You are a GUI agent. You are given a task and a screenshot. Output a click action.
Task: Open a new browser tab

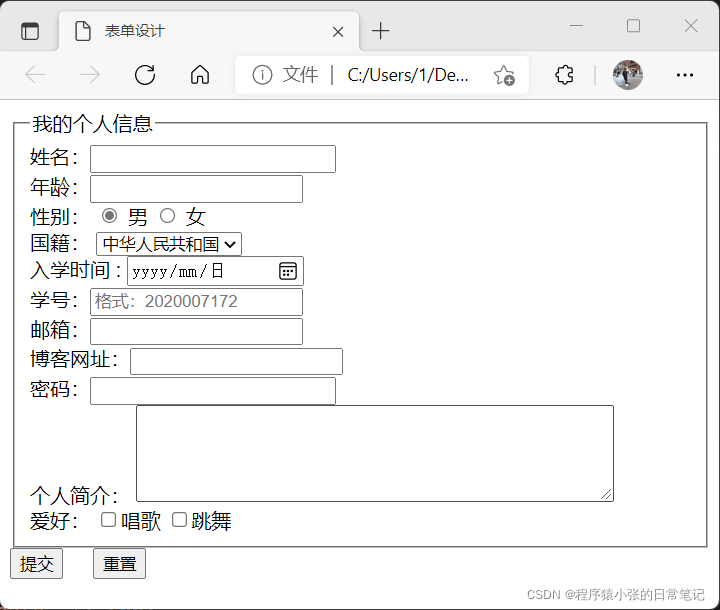click(x=381, y=31)
